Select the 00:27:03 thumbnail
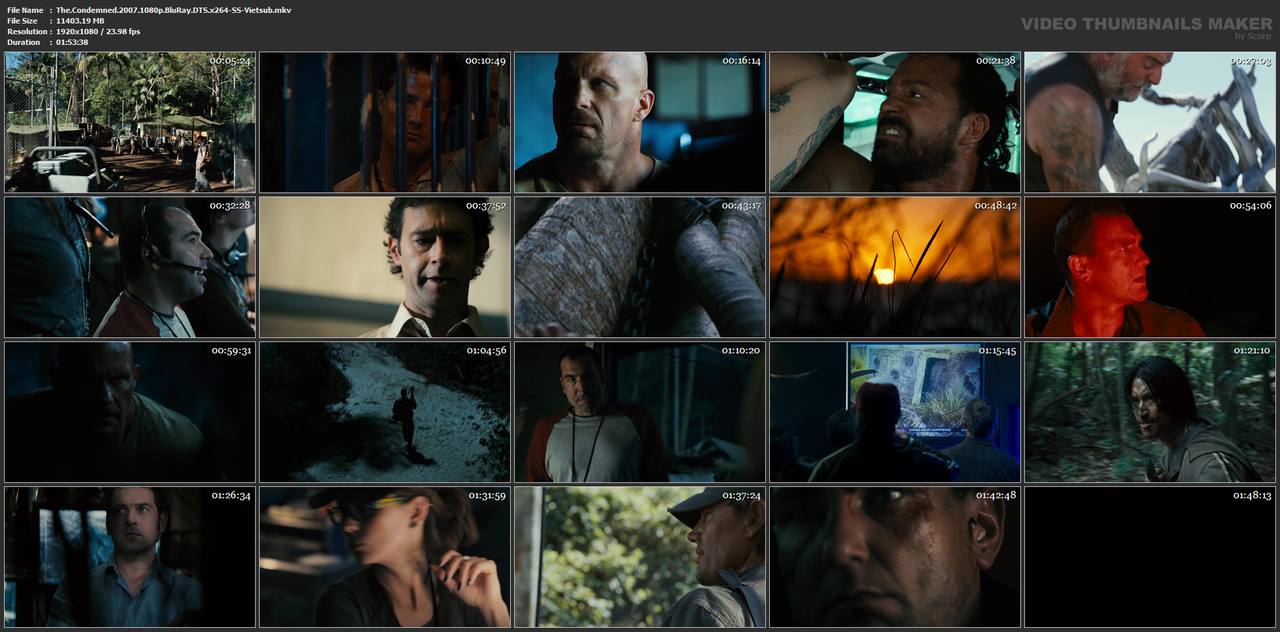Image resolution: width=1280 pixels, height=632 pixels. coord(1150,122)
